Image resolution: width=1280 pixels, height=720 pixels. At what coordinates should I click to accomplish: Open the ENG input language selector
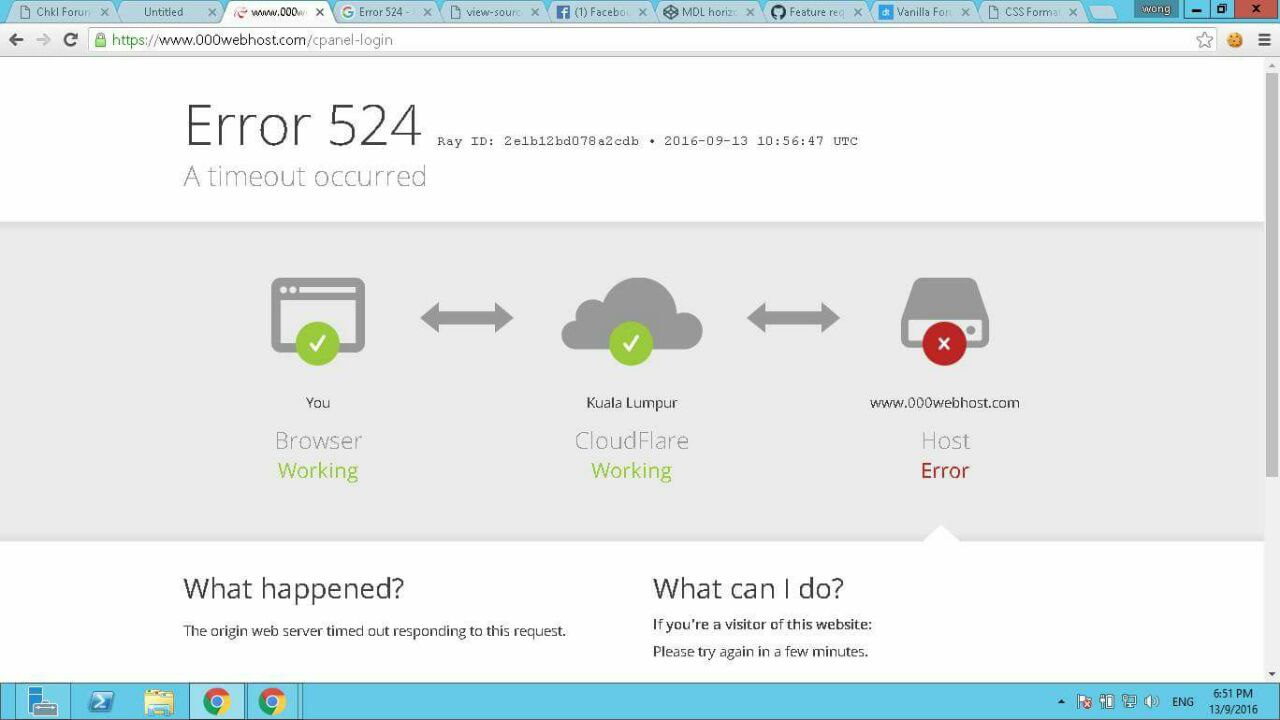(x=1183, y=702)
